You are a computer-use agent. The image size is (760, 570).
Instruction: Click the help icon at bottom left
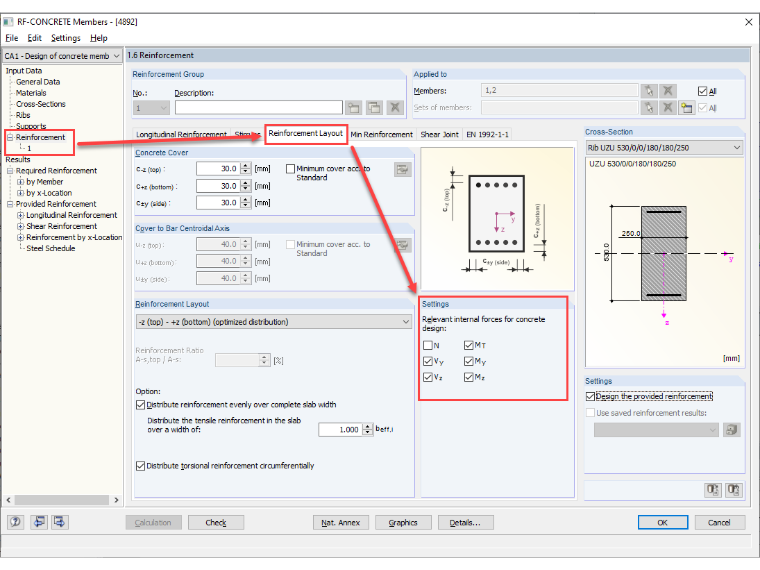pos(16,522)
